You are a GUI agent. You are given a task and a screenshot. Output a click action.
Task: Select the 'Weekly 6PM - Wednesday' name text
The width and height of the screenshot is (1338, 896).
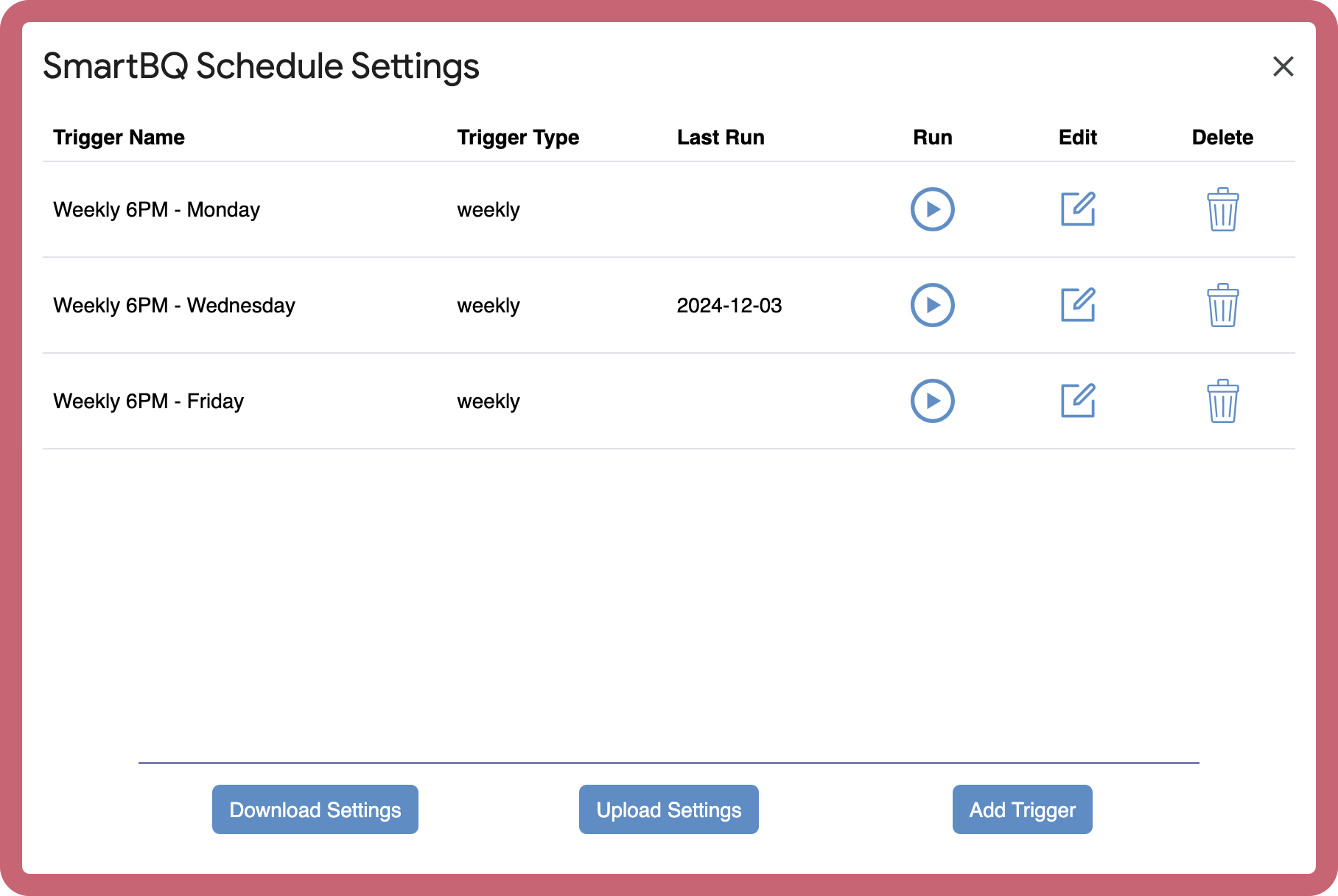[x=174, y=306]
